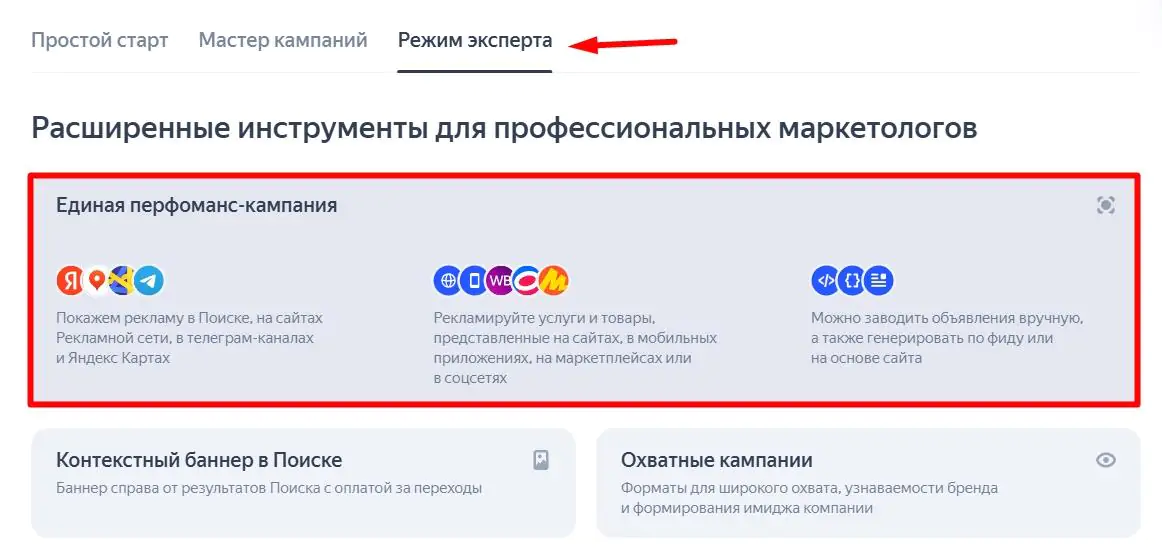
Task: Open the Охватные кампании card
Action: tap(869, 482)
